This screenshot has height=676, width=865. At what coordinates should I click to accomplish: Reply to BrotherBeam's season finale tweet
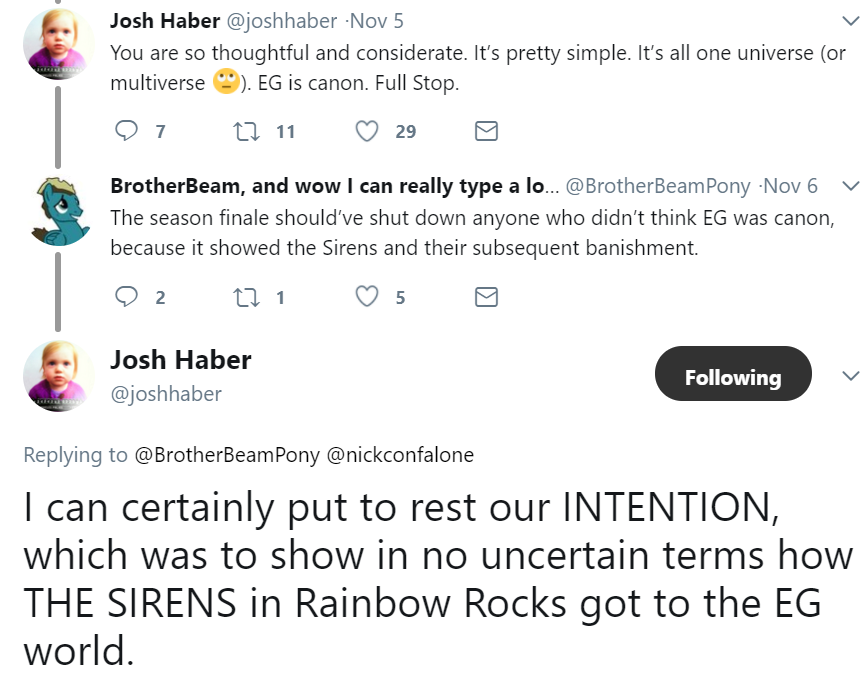[127, 297]
